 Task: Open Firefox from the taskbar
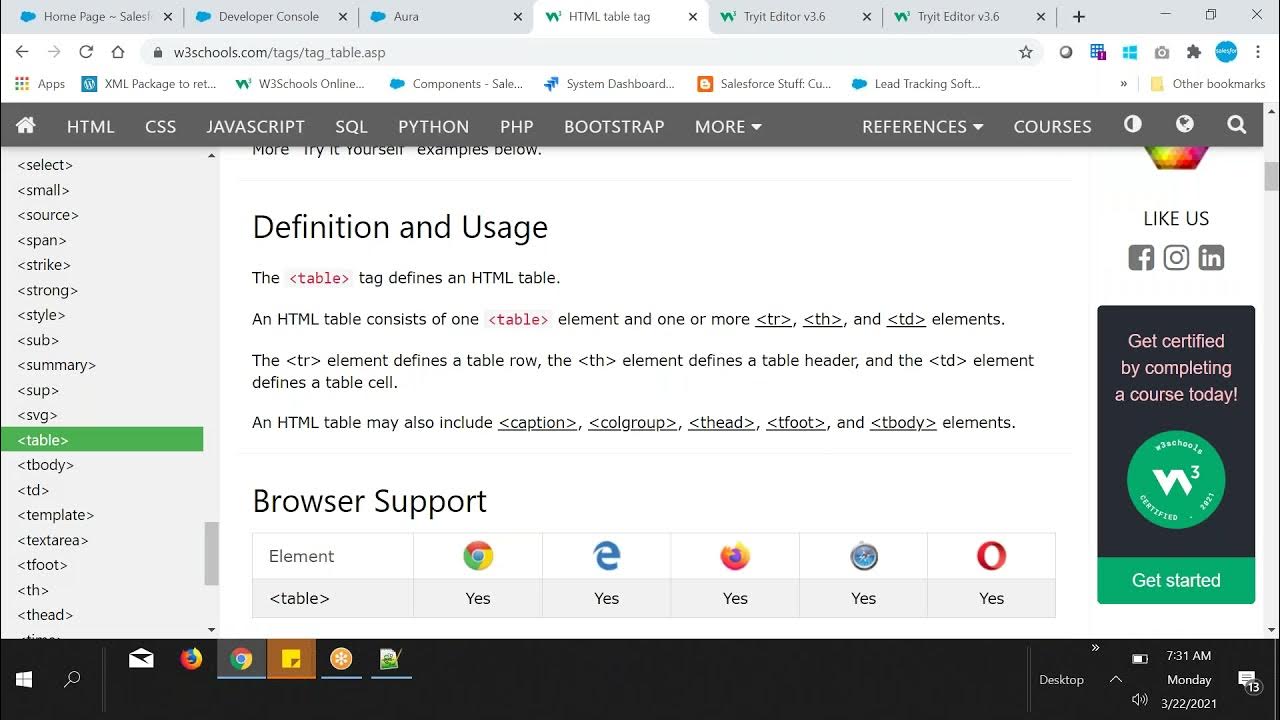(x=190, y=659)
